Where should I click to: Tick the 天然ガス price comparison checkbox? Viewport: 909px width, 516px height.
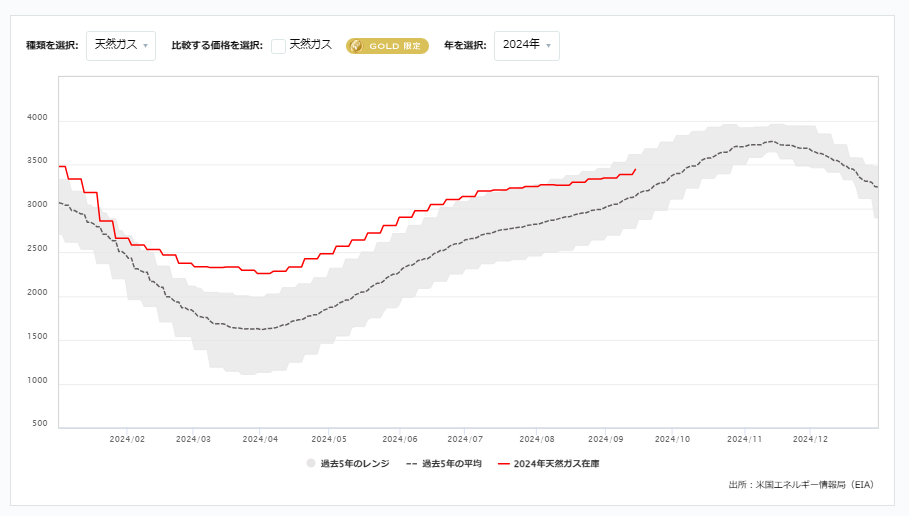pyautogui.click(x=278, y=46)
